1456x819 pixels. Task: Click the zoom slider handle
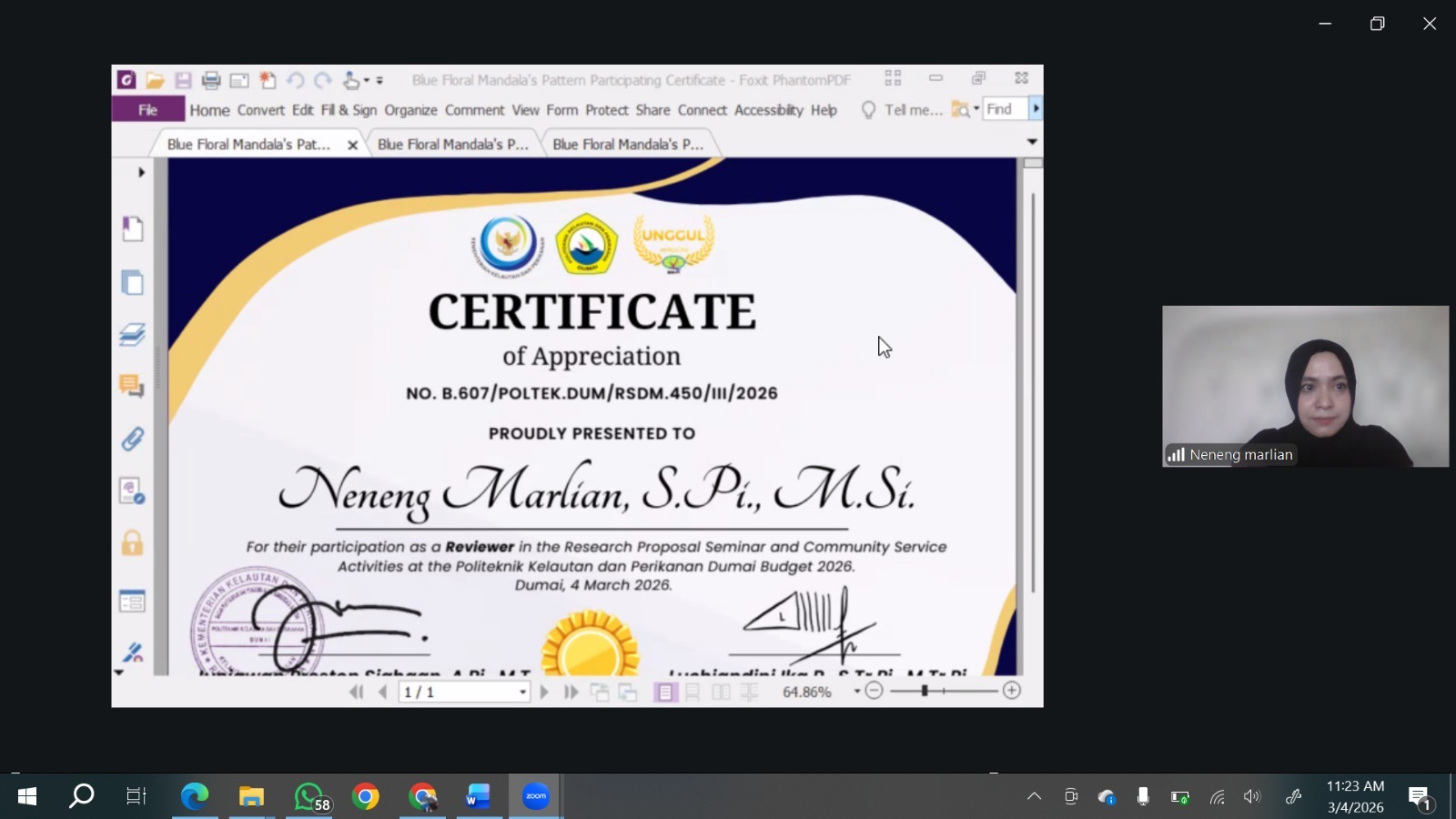[925, 691]
